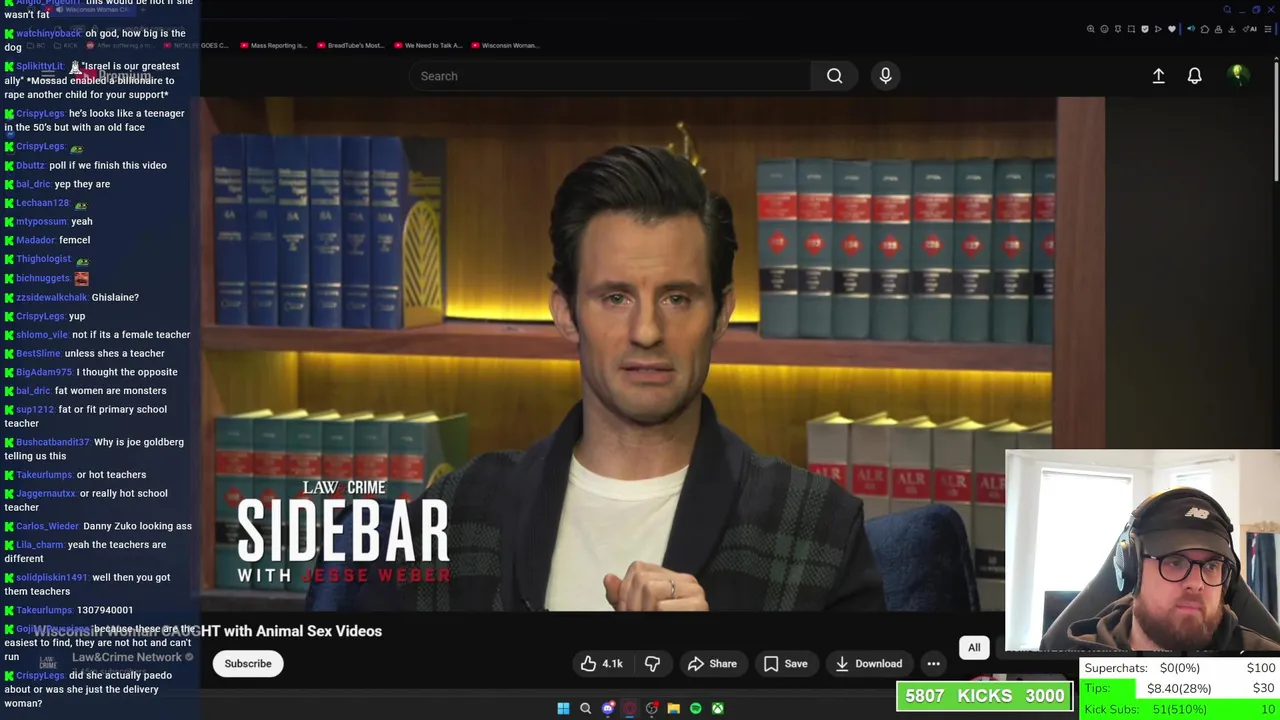Image resolution: width=1280 pixels, height=720 pixels.
Task: Click the extensions cube toolbar icon
Action: pos(1205,29)
